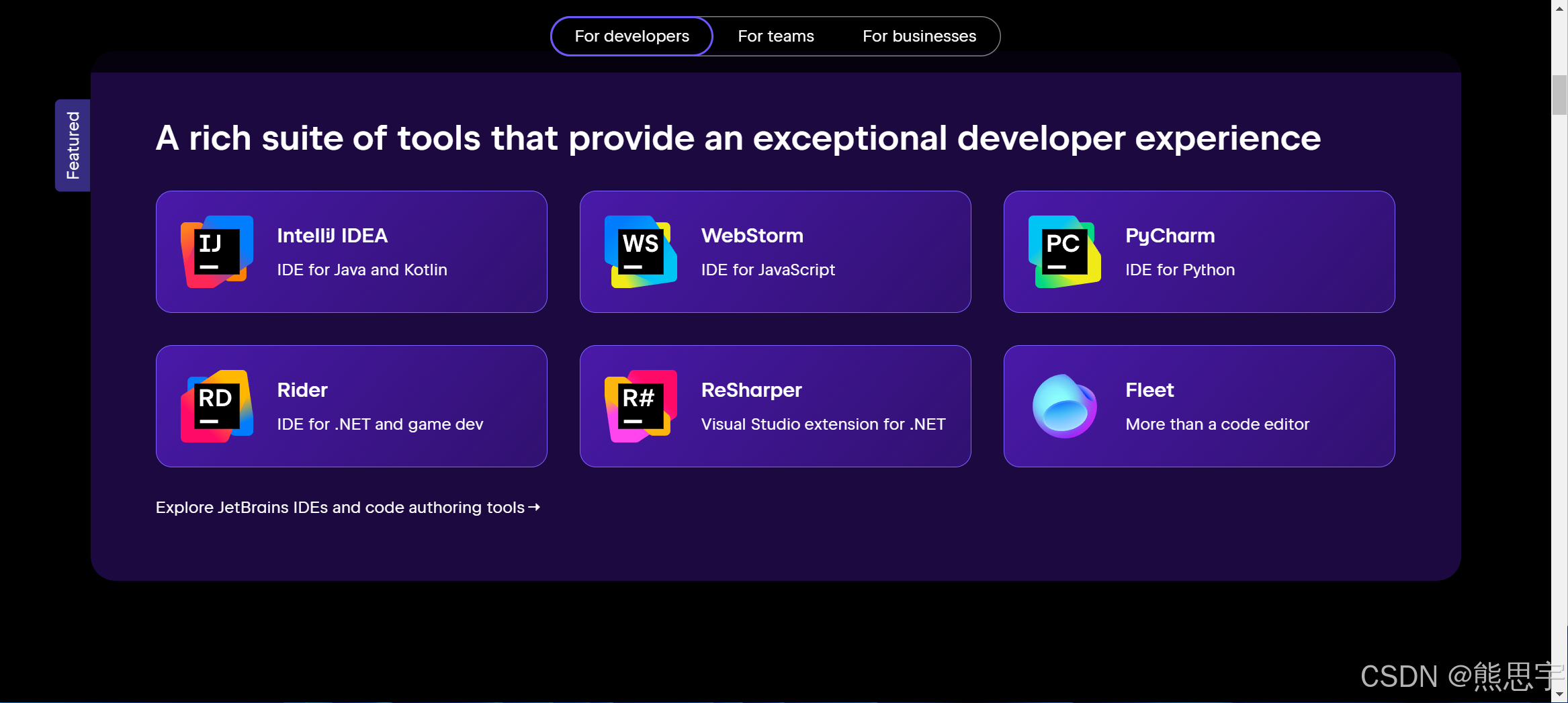Click 'IDE for JavaScript' description
1568x703 pixels.
tap(768, 270)
